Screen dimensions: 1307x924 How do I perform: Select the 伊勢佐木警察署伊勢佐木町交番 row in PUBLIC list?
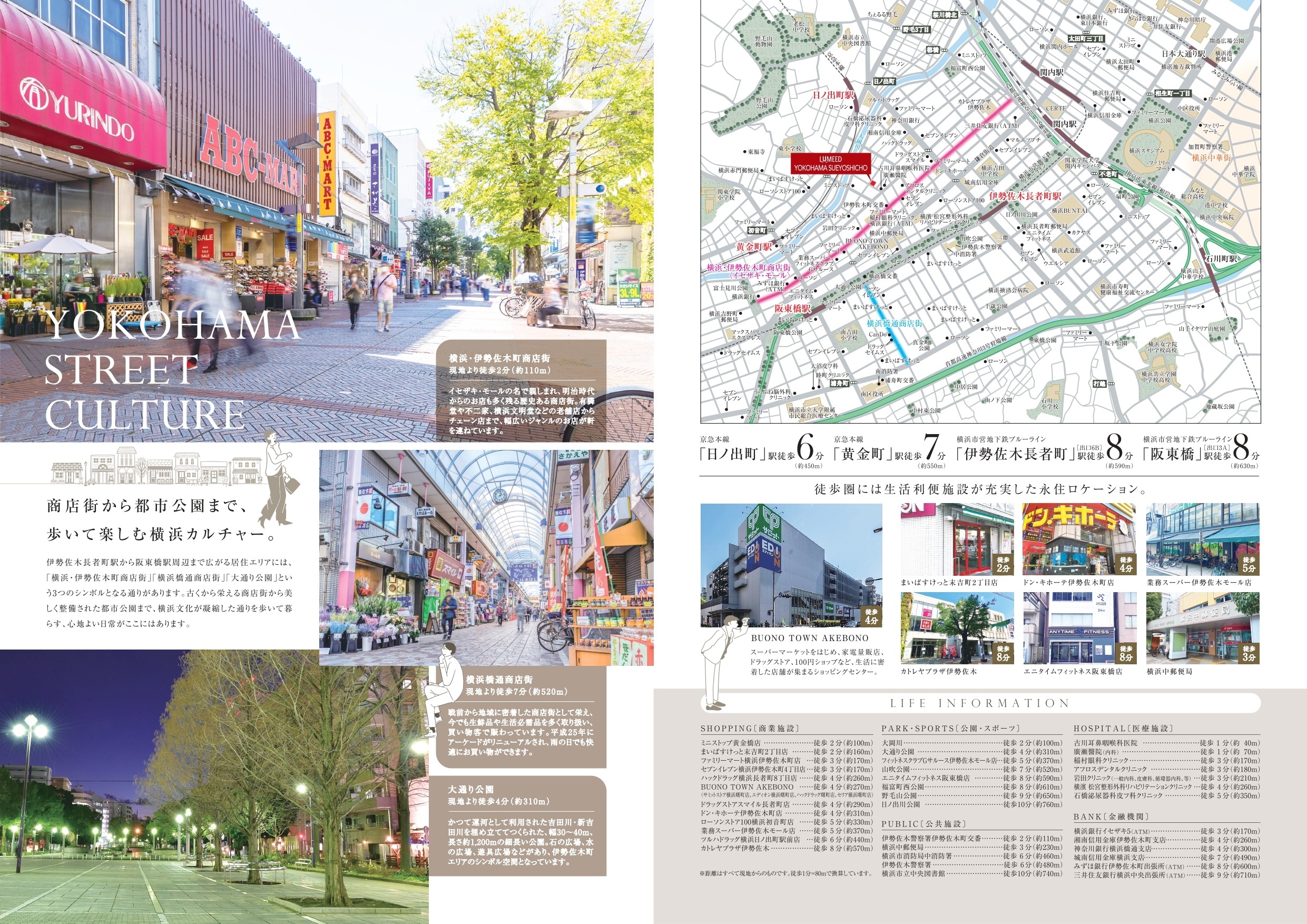tap(972, 839)
